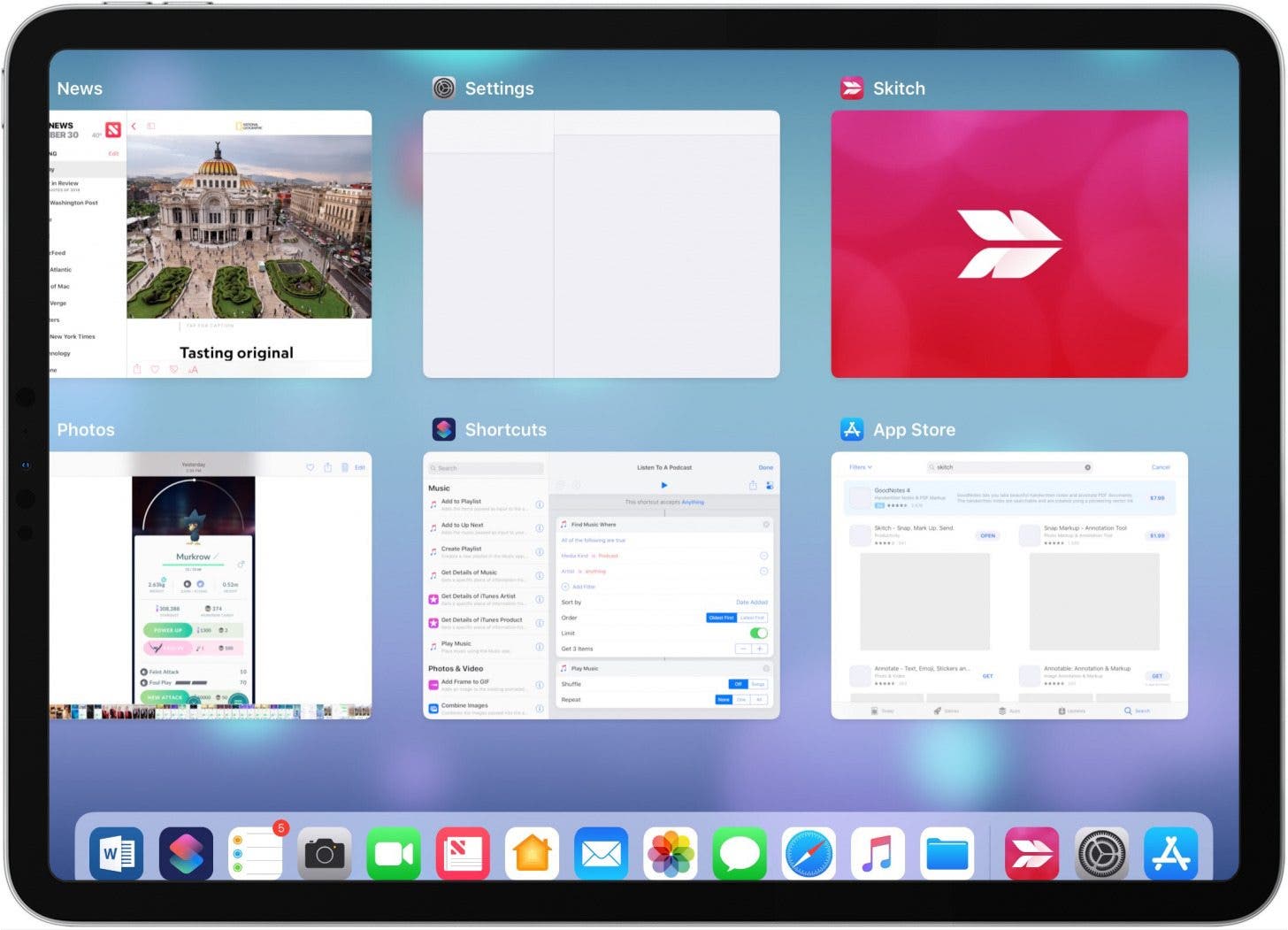The height and width of the screenshot is (930, 1288).
Task: Open the Camera app in dock
Action: pos(325,853)
